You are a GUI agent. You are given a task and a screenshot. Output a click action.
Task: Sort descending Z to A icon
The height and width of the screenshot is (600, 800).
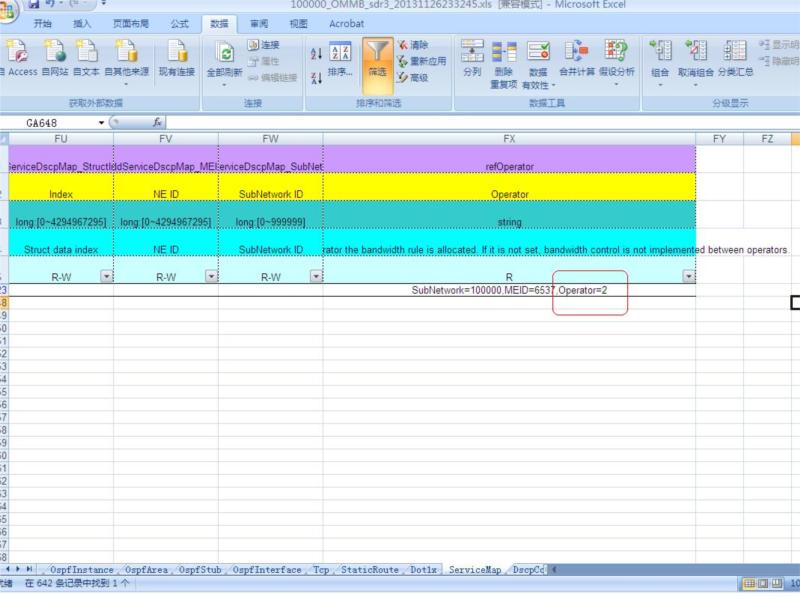click(316, 78)
